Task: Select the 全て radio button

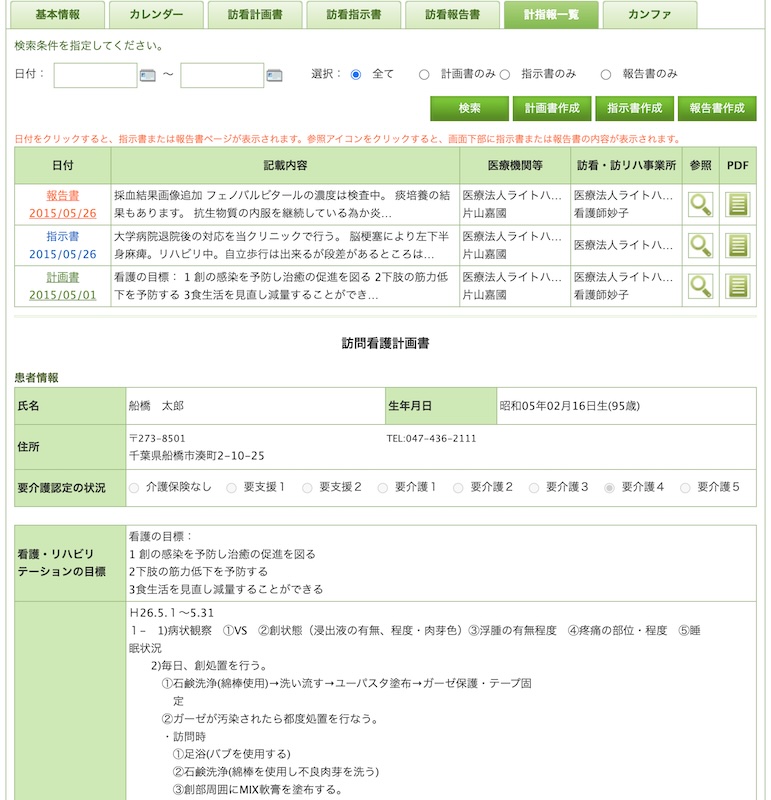Action: tap(356, 74)
